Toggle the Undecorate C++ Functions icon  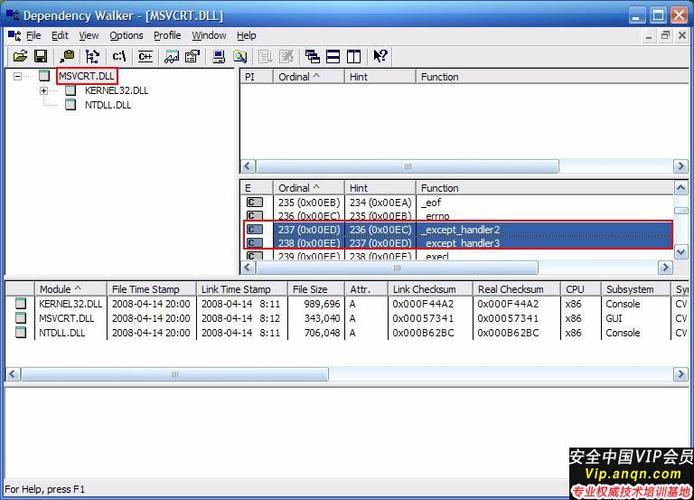tap(145, 56)
